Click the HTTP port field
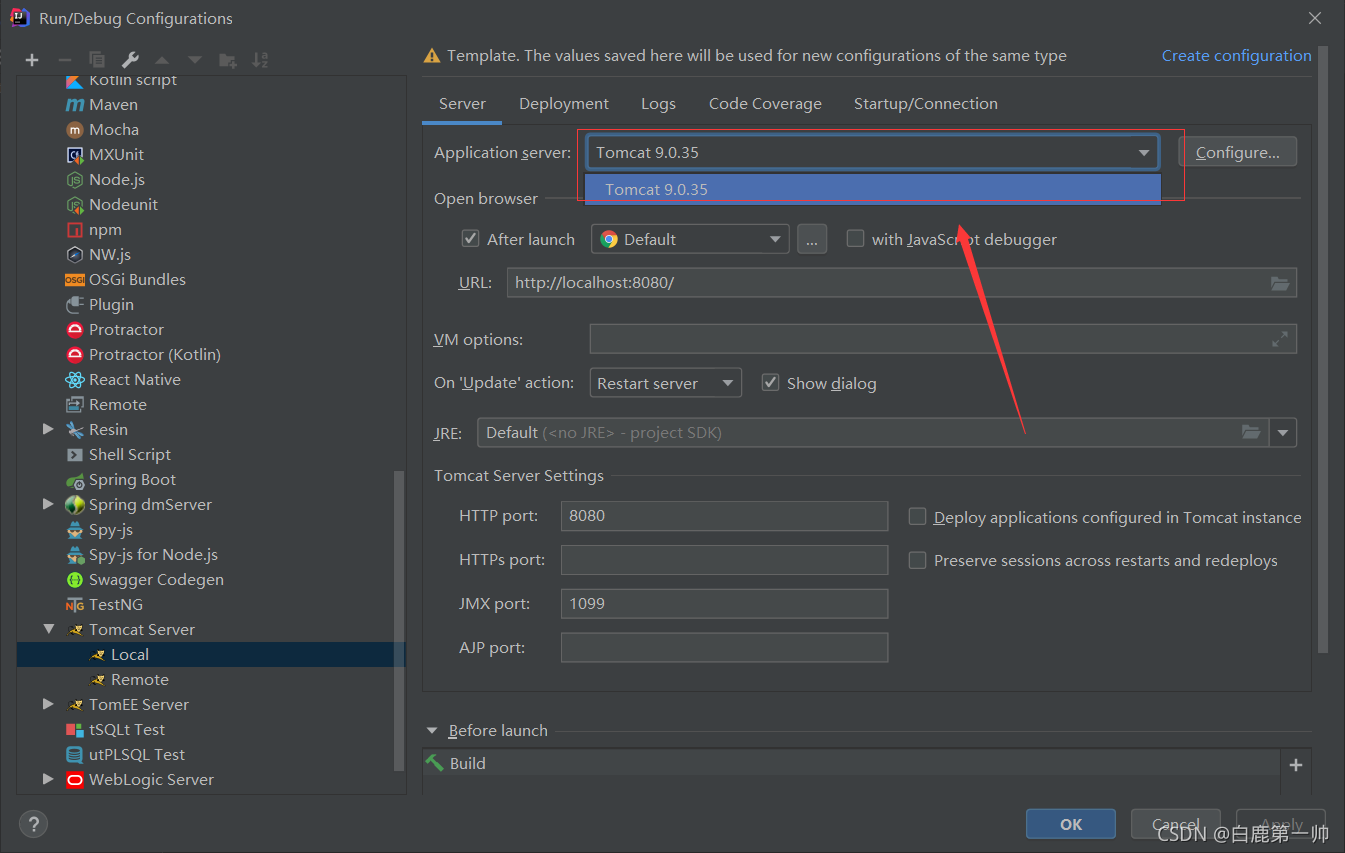The width and height of the screenshot is (1345, 853). (x=724, y=516)
